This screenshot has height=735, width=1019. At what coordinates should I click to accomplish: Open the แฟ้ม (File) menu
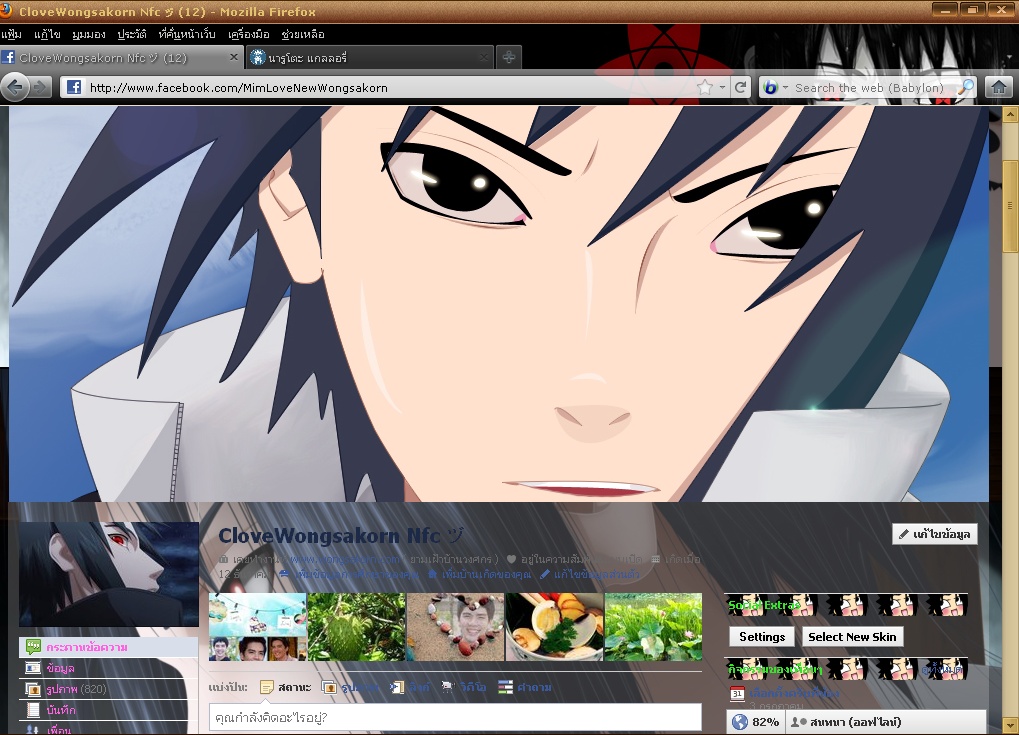pyautogui.click(x=11, y=34)
